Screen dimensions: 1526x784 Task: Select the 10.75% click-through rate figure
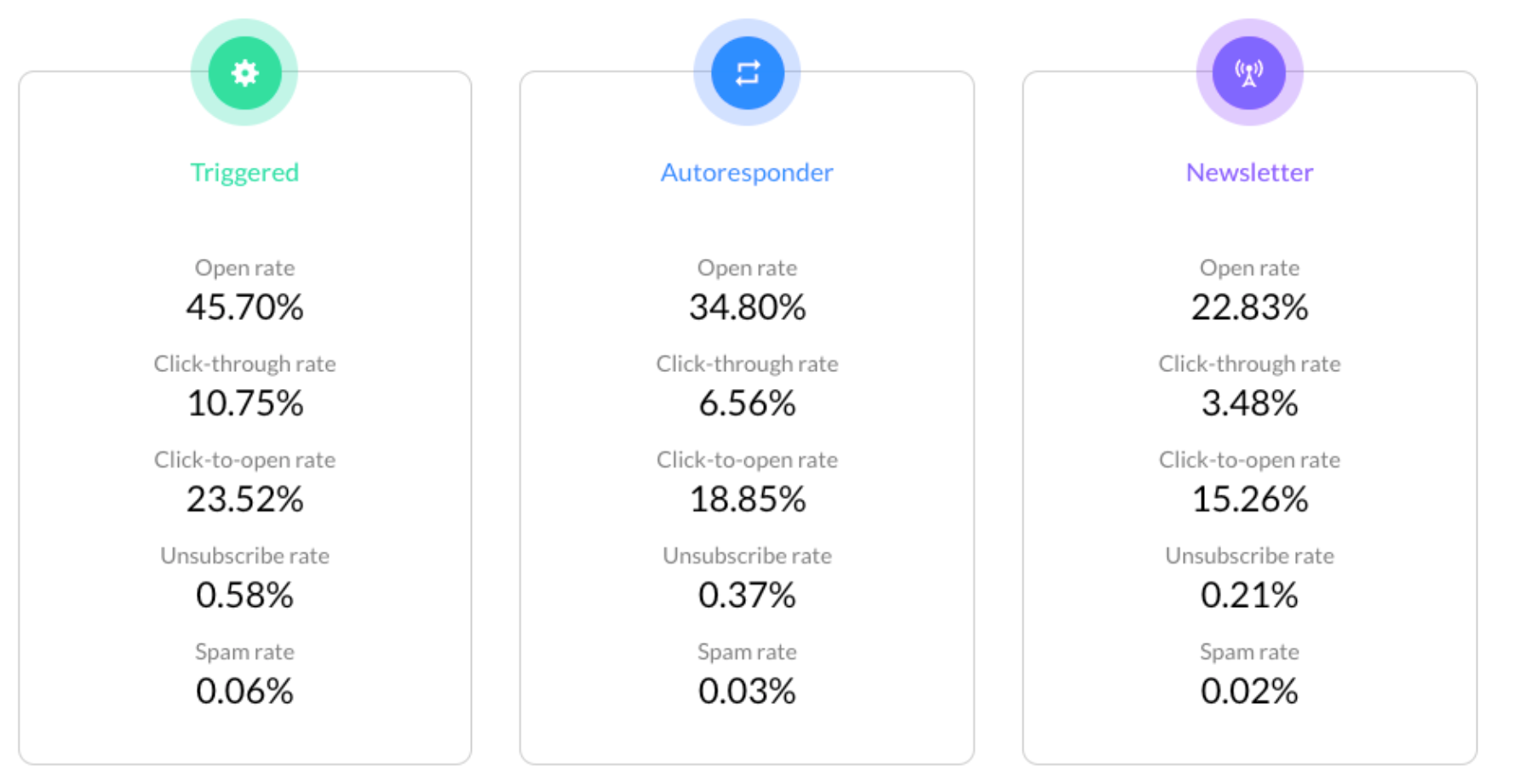pos(244,403)
